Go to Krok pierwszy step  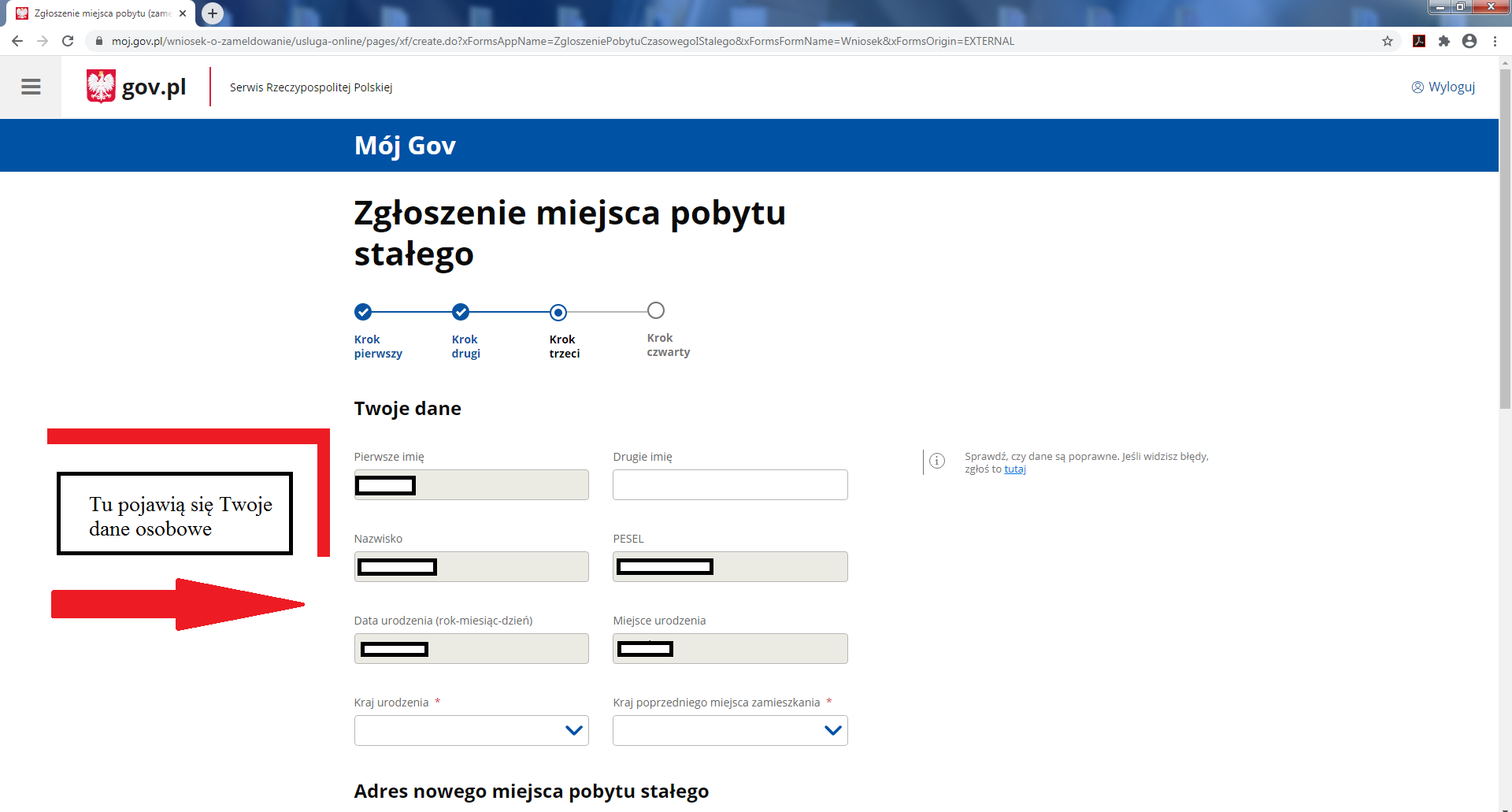pyautogui.click(x=378, y=332)
